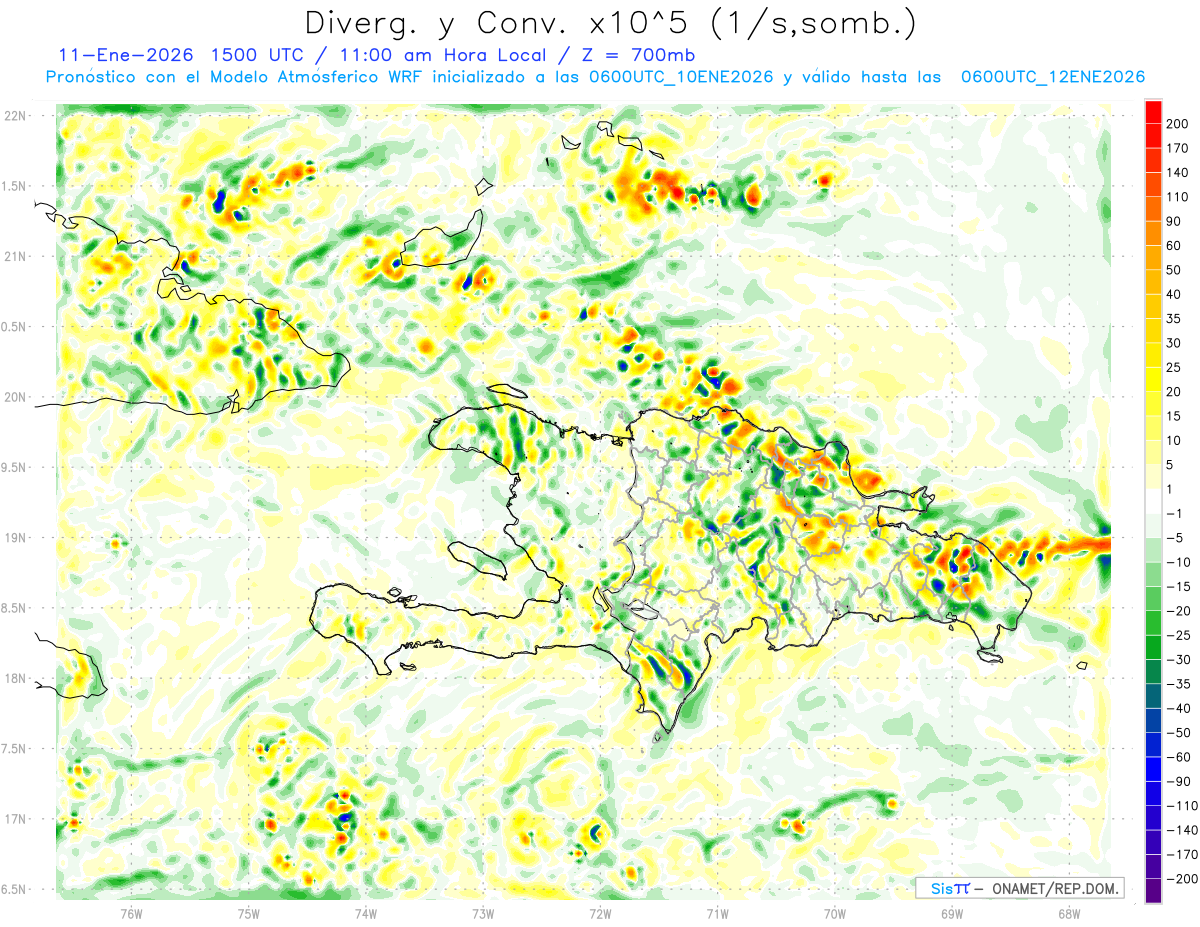
Task: Click the 19N latitude label
Action: 15,537
